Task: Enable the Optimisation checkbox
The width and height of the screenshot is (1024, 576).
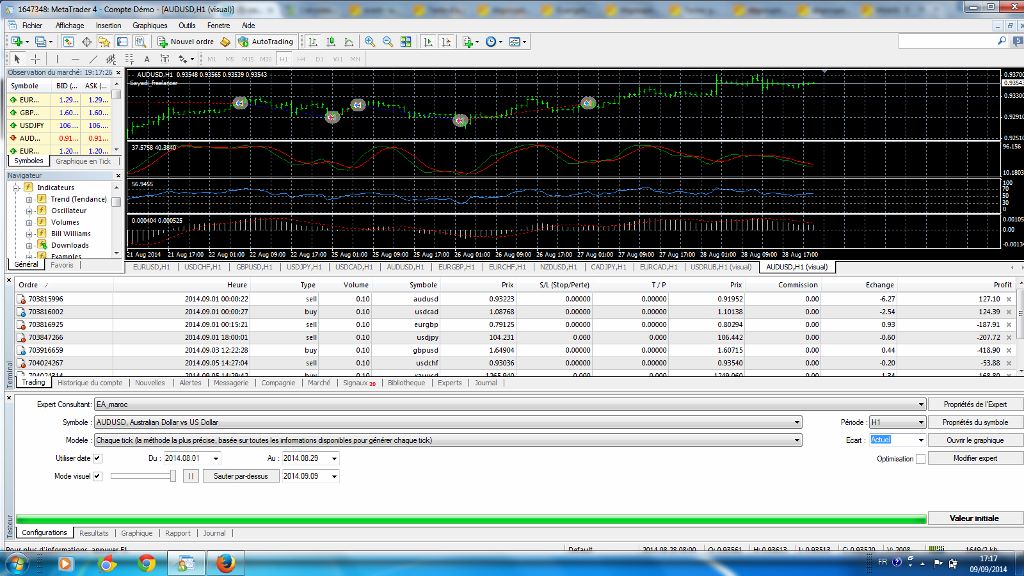Action: [x=920, y=458]
